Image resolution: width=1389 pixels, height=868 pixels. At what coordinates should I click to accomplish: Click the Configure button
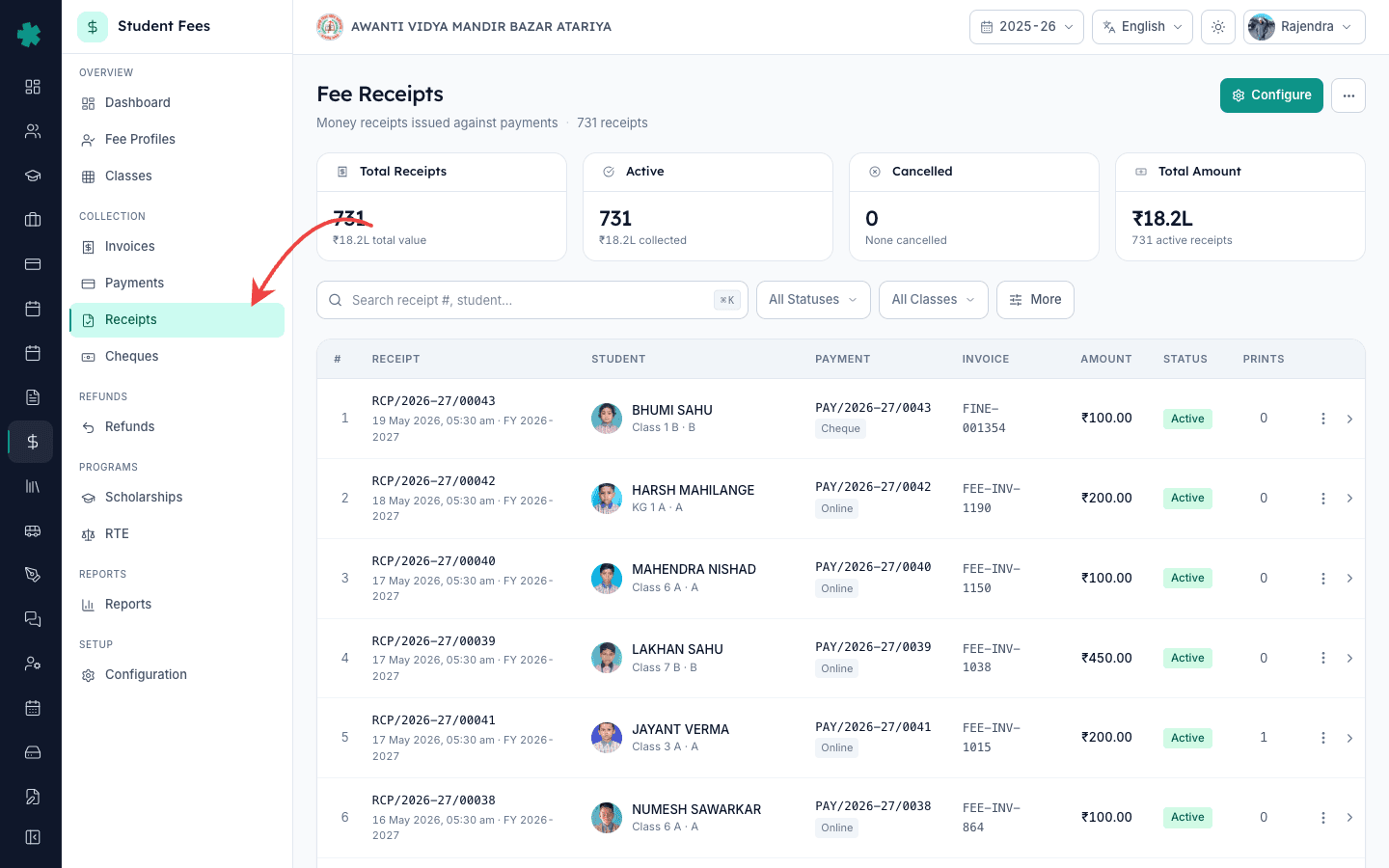click(x=1271, y=95)
